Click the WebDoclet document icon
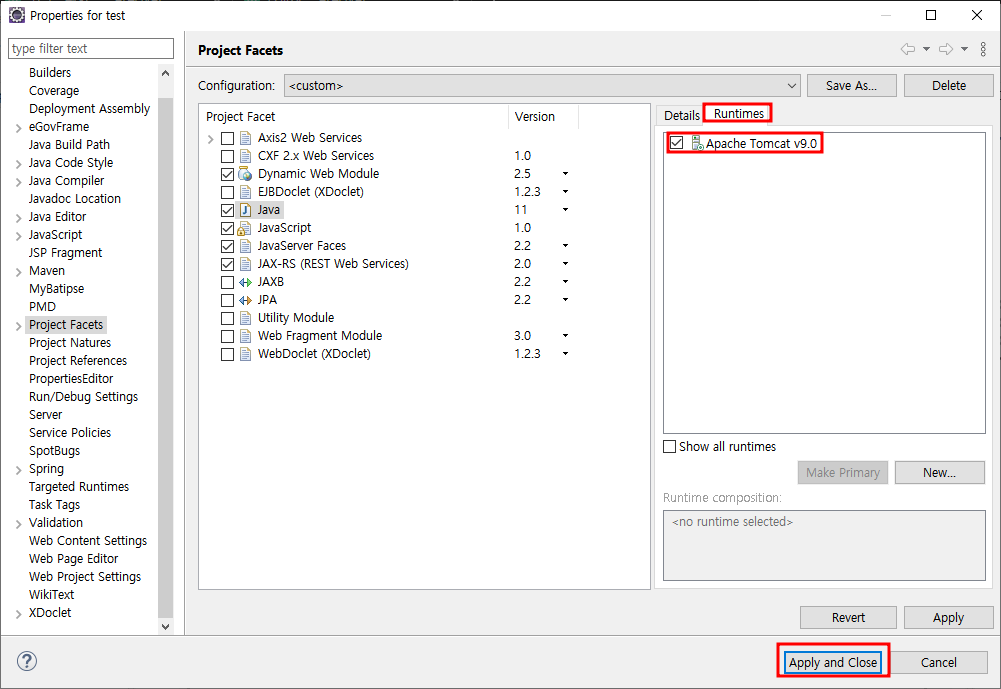 pyautogui.click(x=245, y=354)
